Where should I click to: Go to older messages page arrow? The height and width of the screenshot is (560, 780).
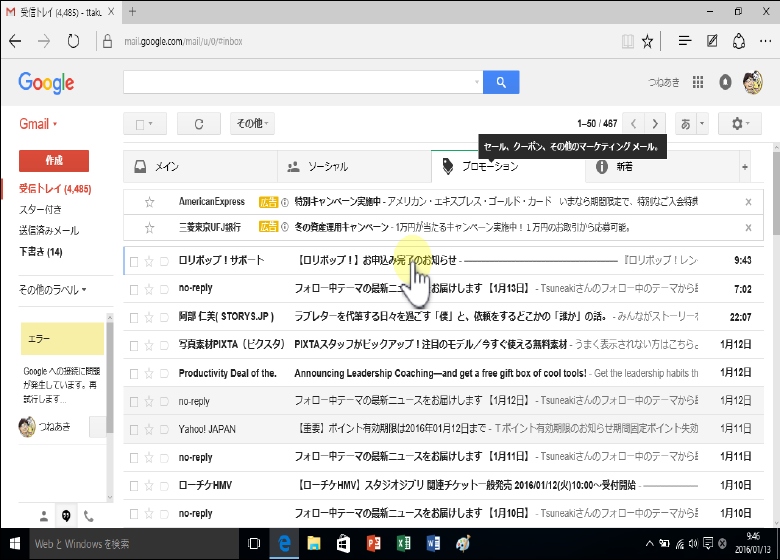655,123
